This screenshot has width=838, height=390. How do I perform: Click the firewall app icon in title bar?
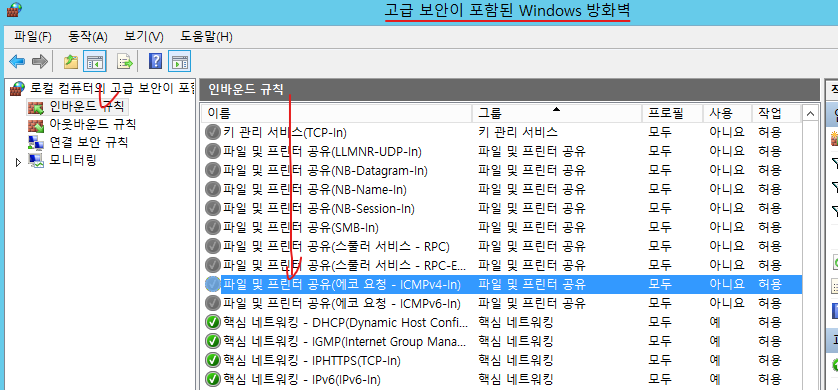pyautogui.click(x=14, y=9)
